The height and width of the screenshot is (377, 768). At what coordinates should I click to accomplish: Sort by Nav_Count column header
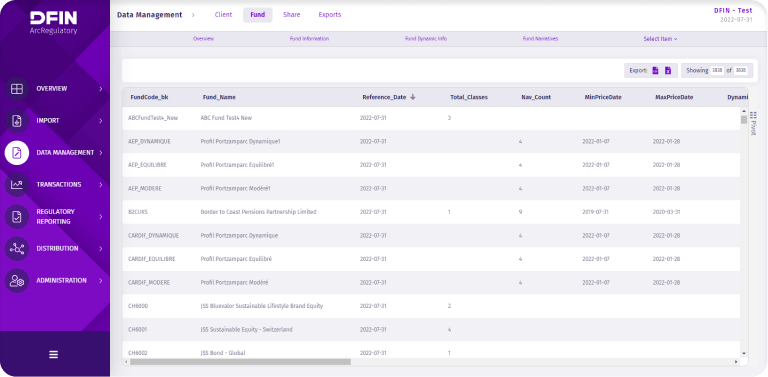coord(536,97)
